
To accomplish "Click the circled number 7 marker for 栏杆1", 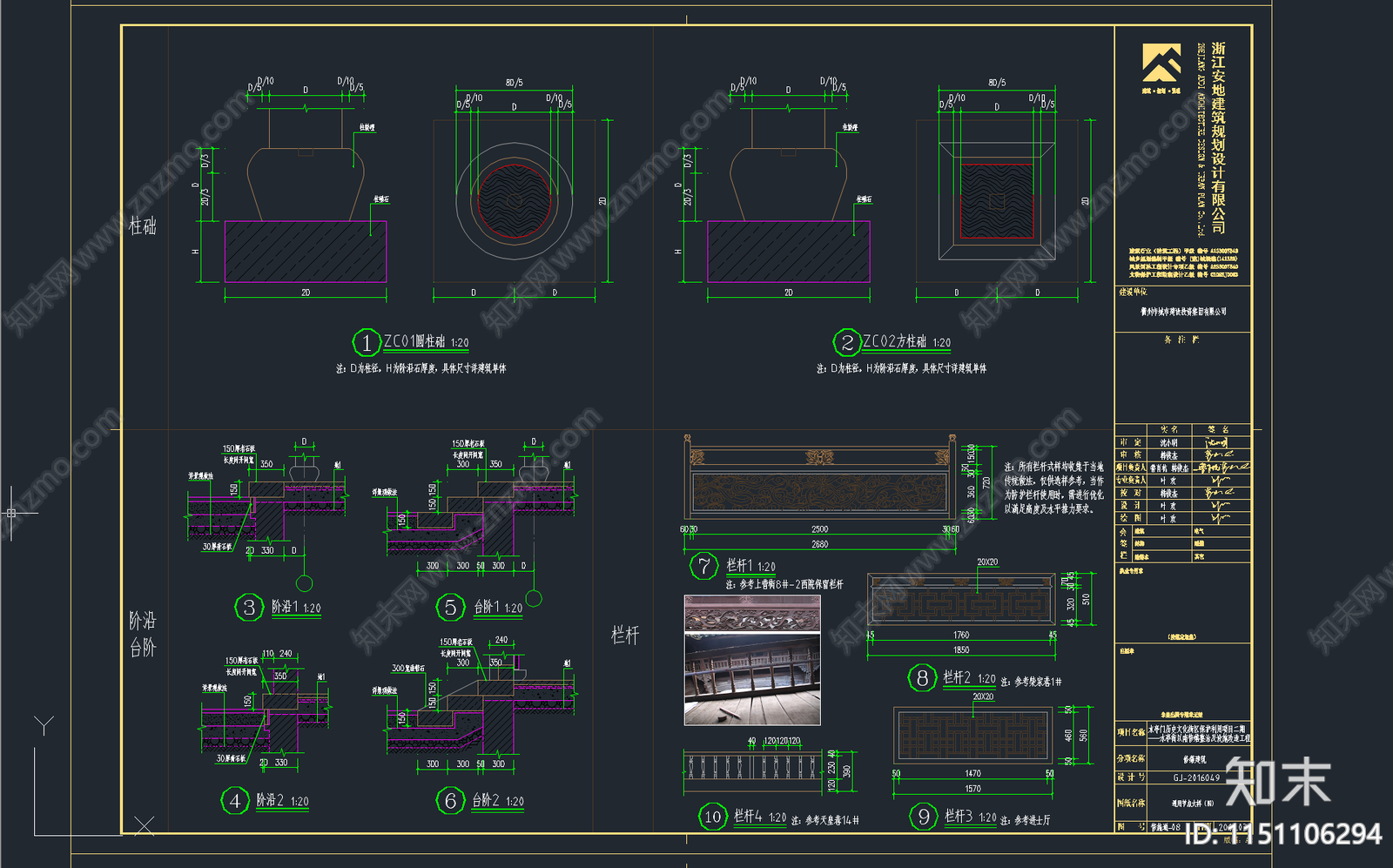I will click(703, 566).
